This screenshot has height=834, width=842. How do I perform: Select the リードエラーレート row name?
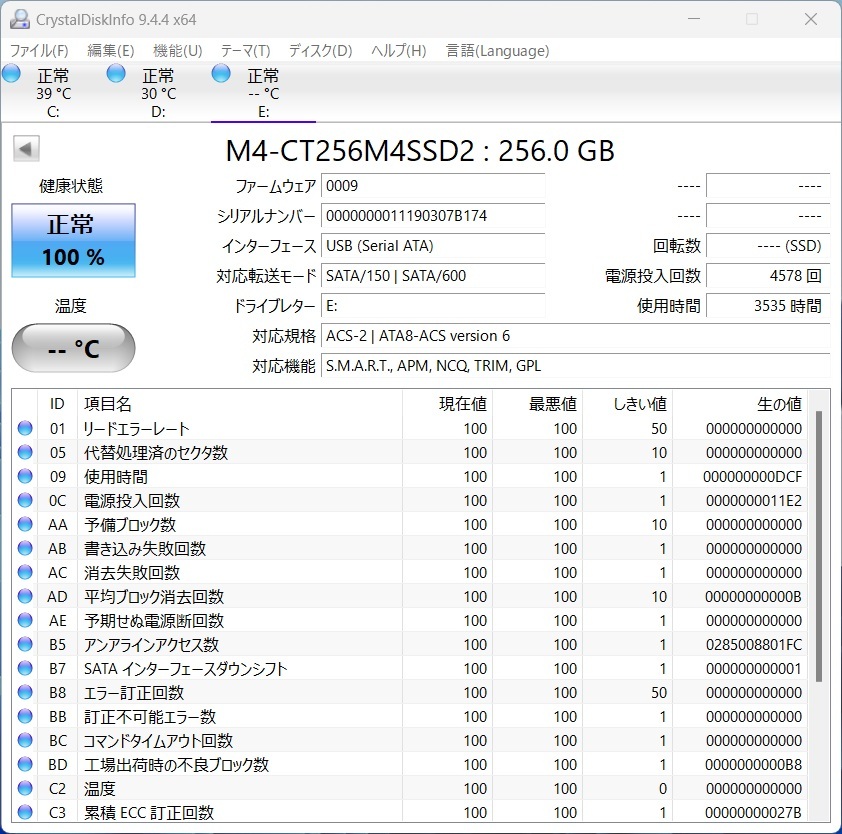click(136, 429)
